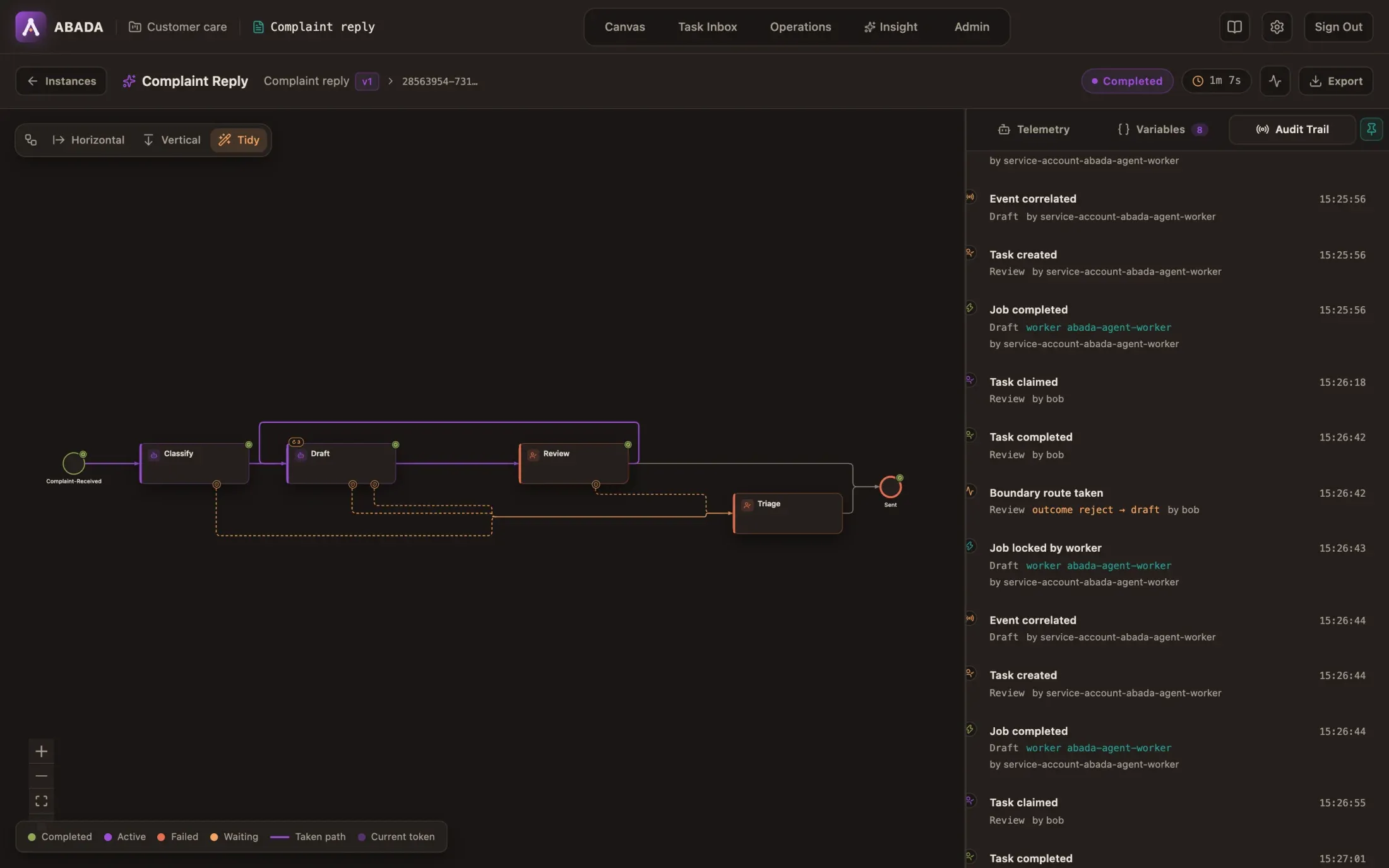The image size is (1389, 868).
Task: Select the Review node
Action: click(x=573, y=463)
